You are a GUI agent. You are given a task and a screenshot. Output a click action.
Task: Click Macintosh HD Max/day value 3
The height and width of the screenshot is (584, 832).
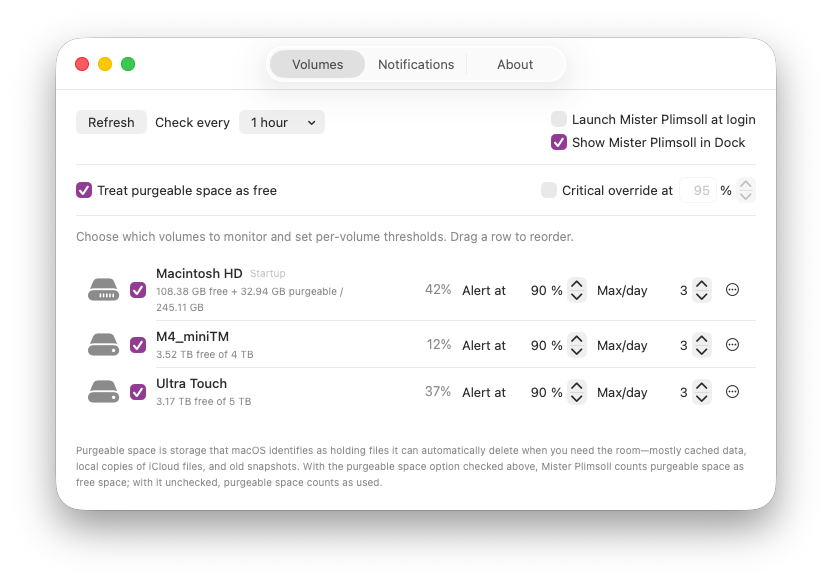coord(683,291)
